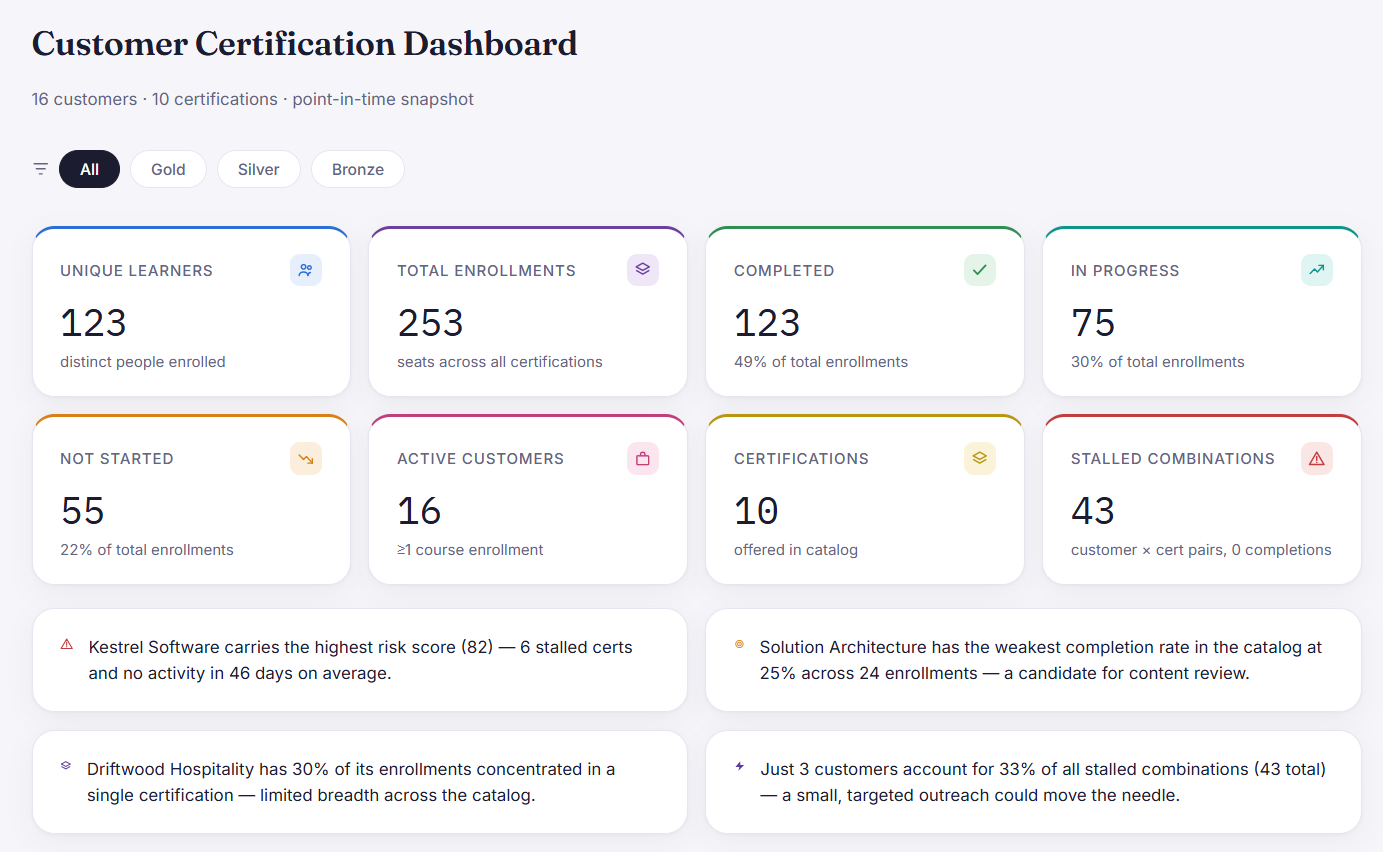
Task: Click the Solution Architecture completion rate insight
Action: 1033,660
